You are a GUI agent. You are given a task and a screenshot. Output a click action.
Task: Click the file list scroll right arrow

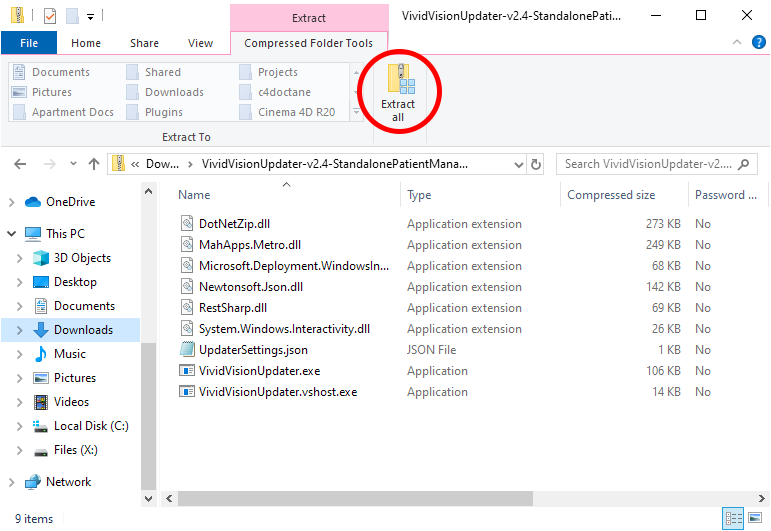(x=762, y=499)
